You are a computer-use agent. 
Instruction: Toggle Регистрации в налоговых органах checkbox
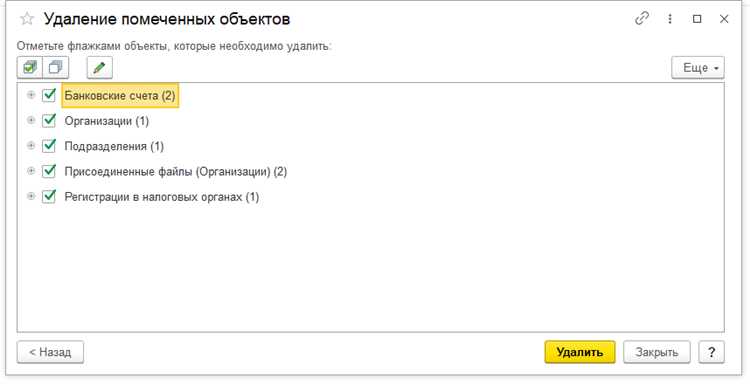[x=49, y=197]
